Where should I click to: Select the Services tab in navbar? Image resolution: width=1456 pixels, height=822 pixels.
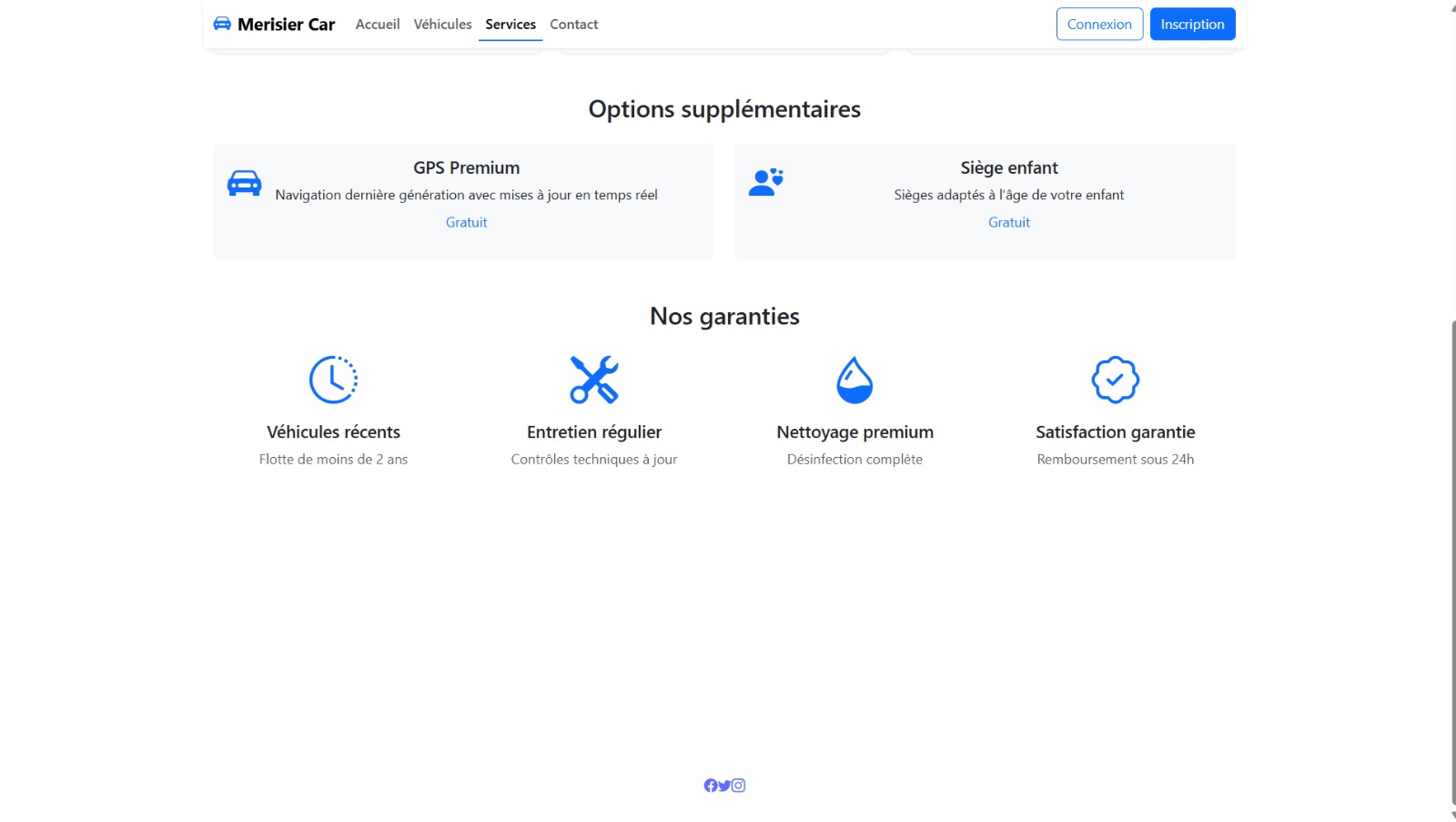[x=511, y=25]
